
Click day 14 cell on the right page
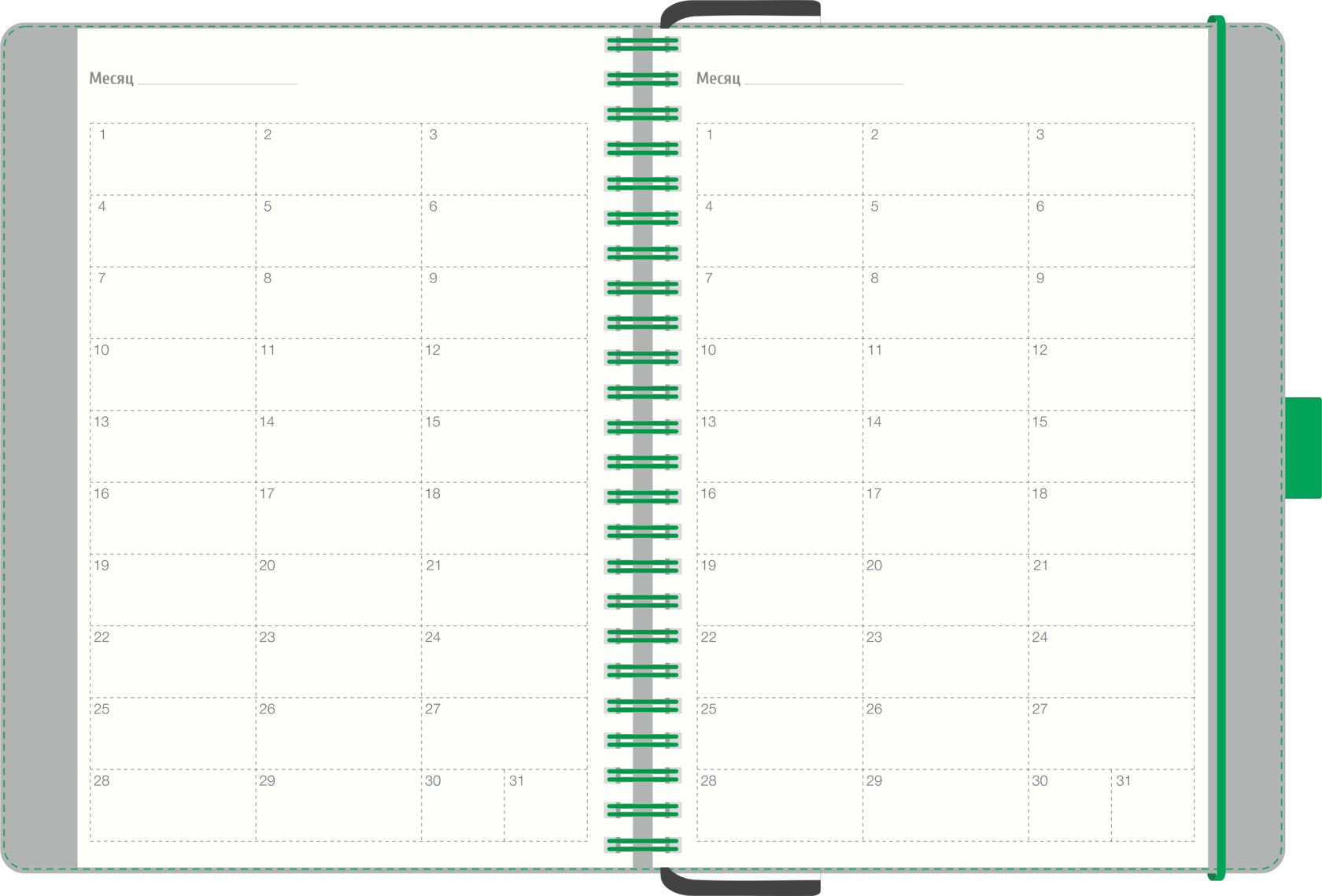click(x=946, y=446)
